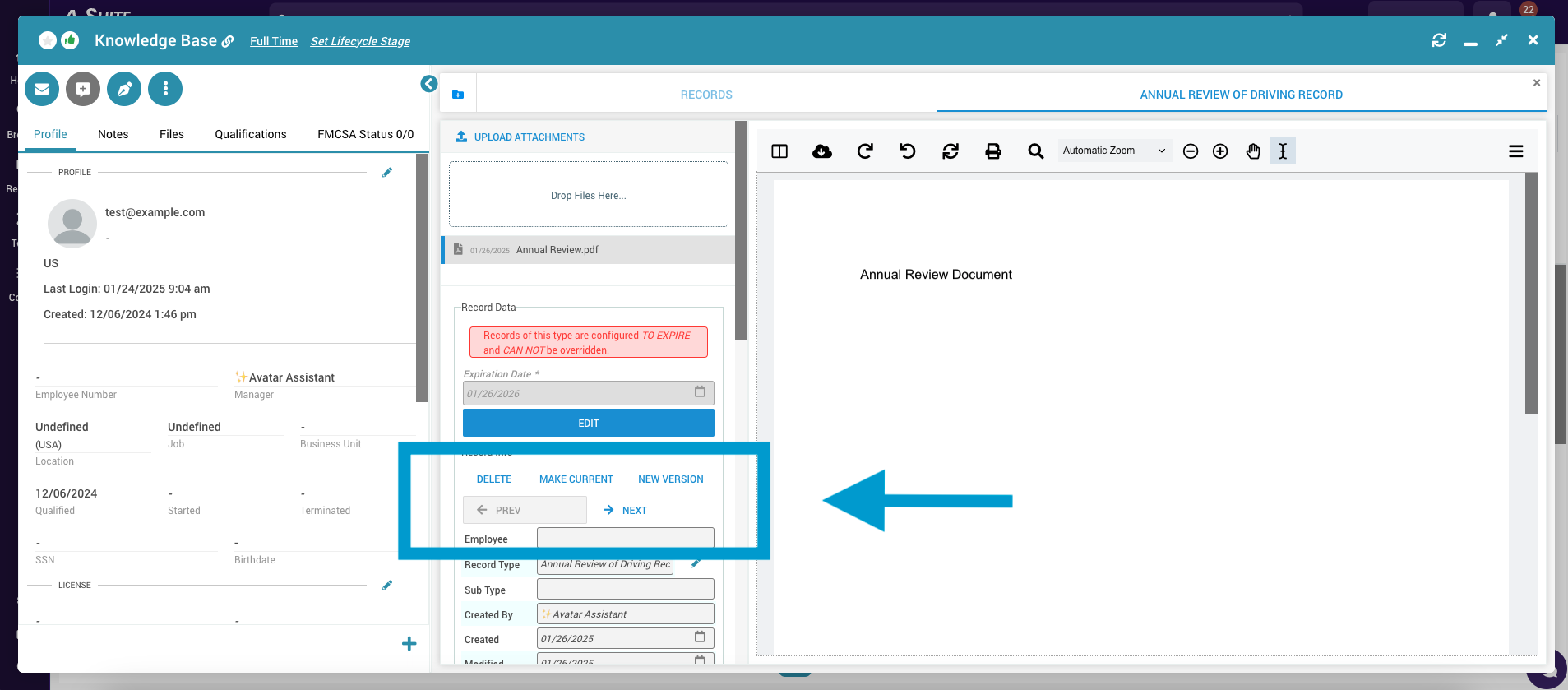Print the Annual Review document
This screenshot has width=1568, height=690.
(993, 151)
